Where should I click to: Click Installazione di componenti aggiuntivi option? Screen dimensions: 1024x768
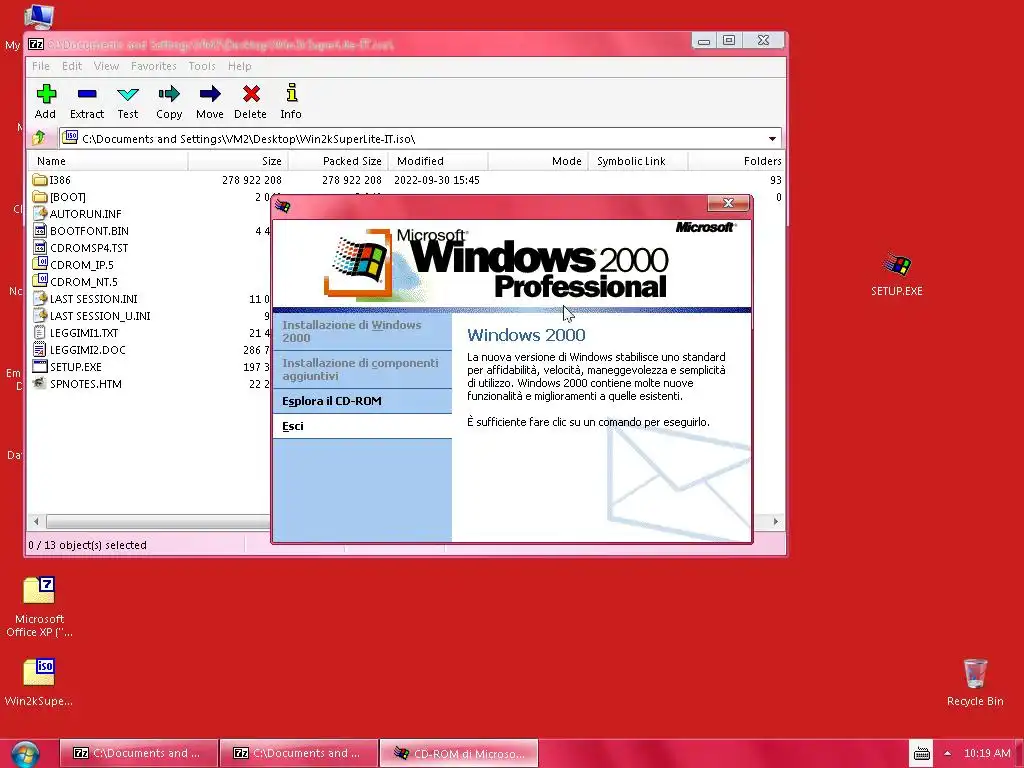click(362, 370)
